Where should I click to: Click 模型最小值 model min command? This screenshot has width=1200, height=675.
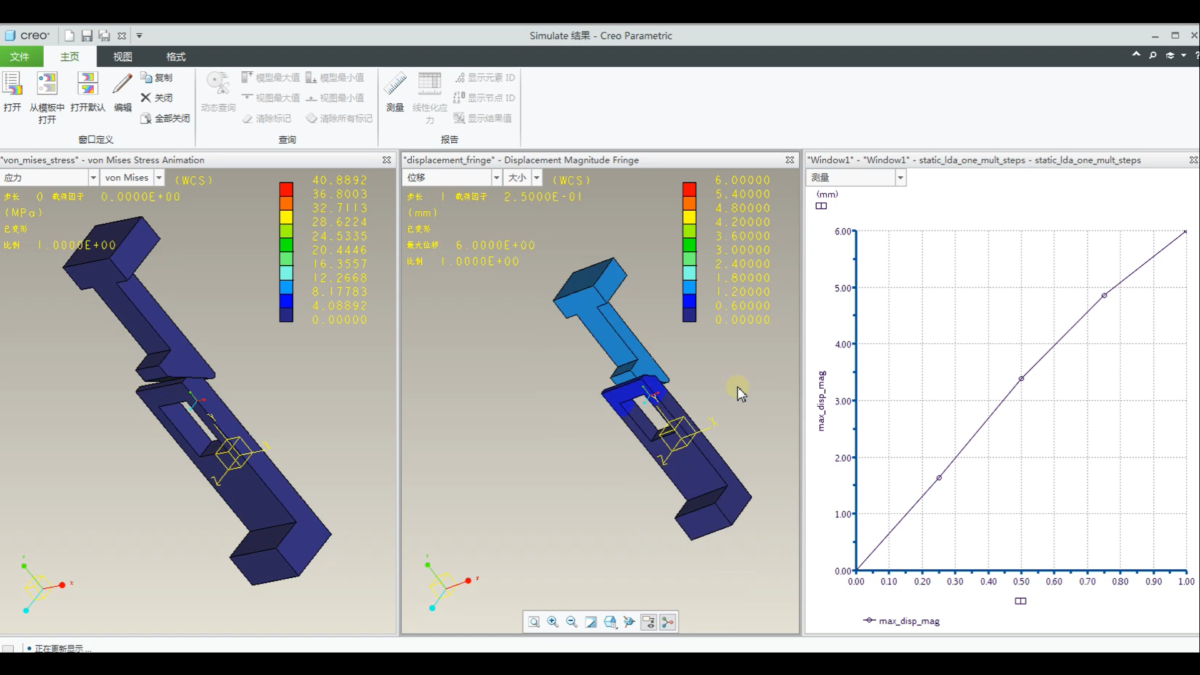(335, 77)
